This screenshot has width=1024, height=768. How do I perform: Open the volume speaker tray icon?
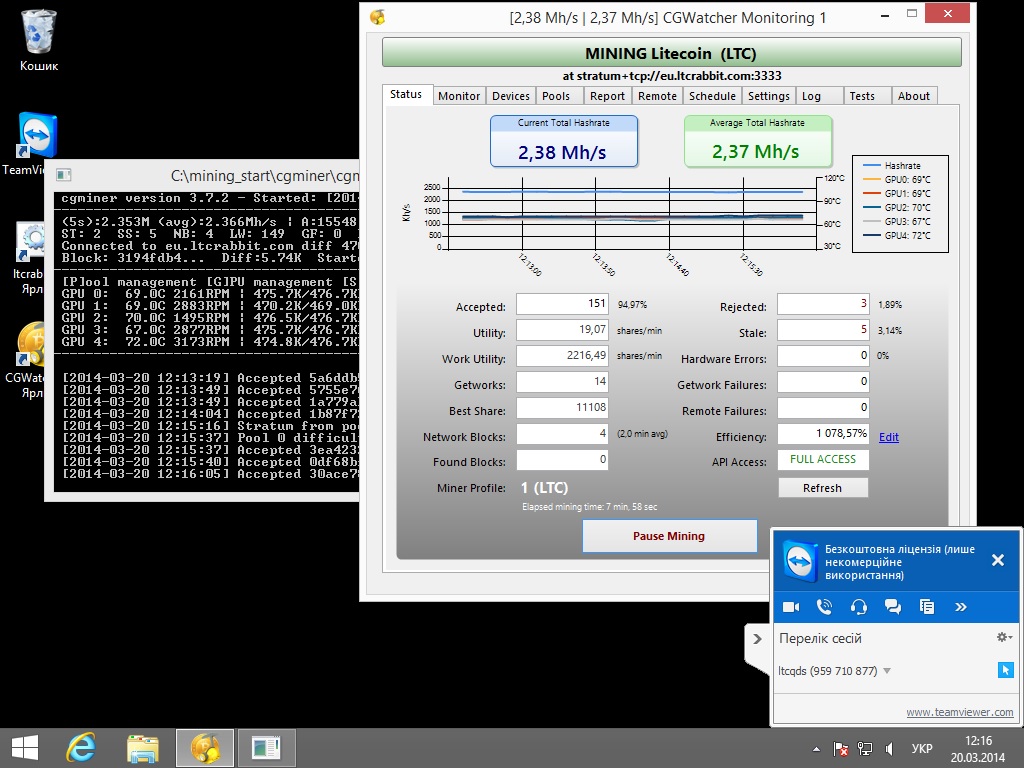click(x=889, y=748)
